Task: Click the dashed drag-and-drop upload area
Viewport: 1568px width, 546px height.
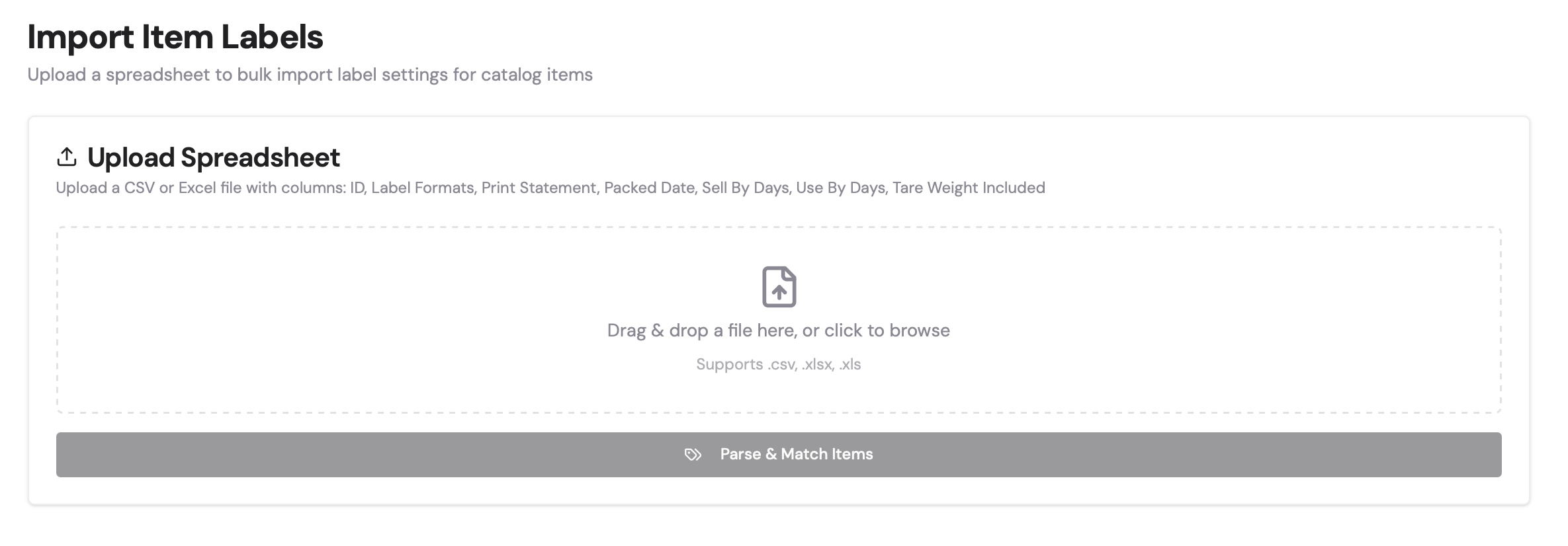Action: (779, 320)
